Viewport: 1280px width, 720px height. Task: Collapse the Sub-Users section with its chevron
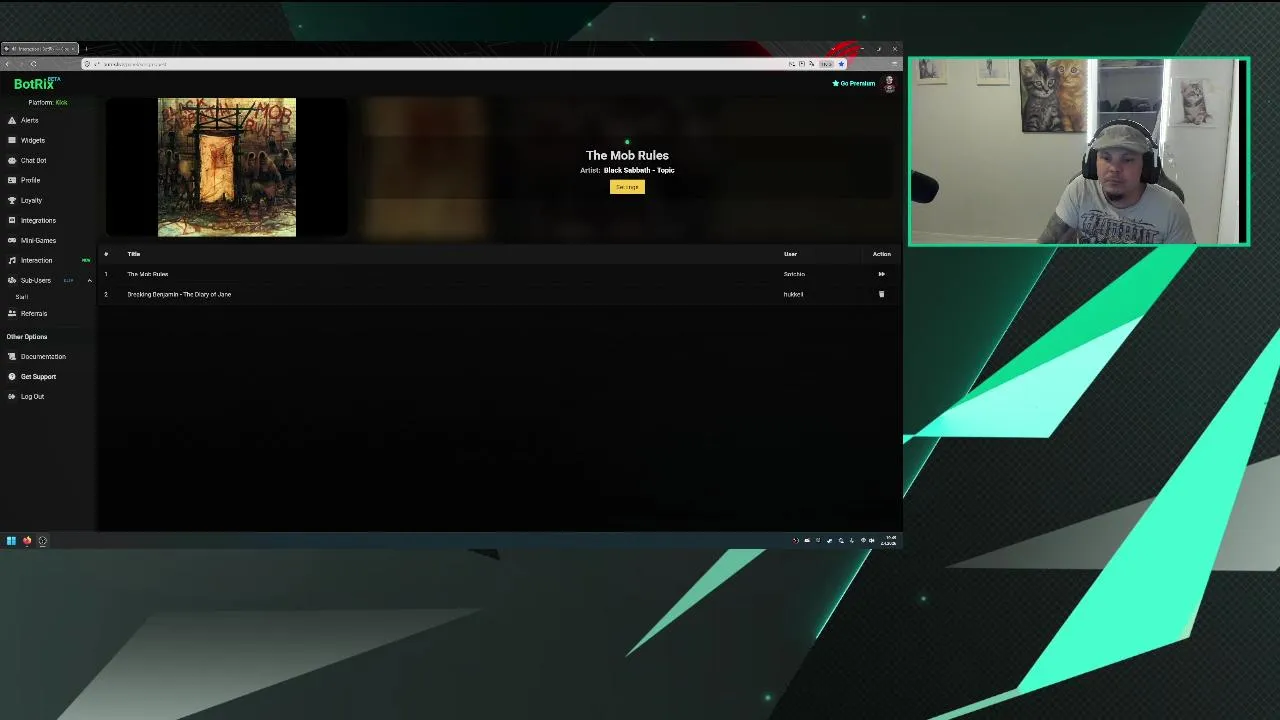pyautogui.click(x=89, y=280)
